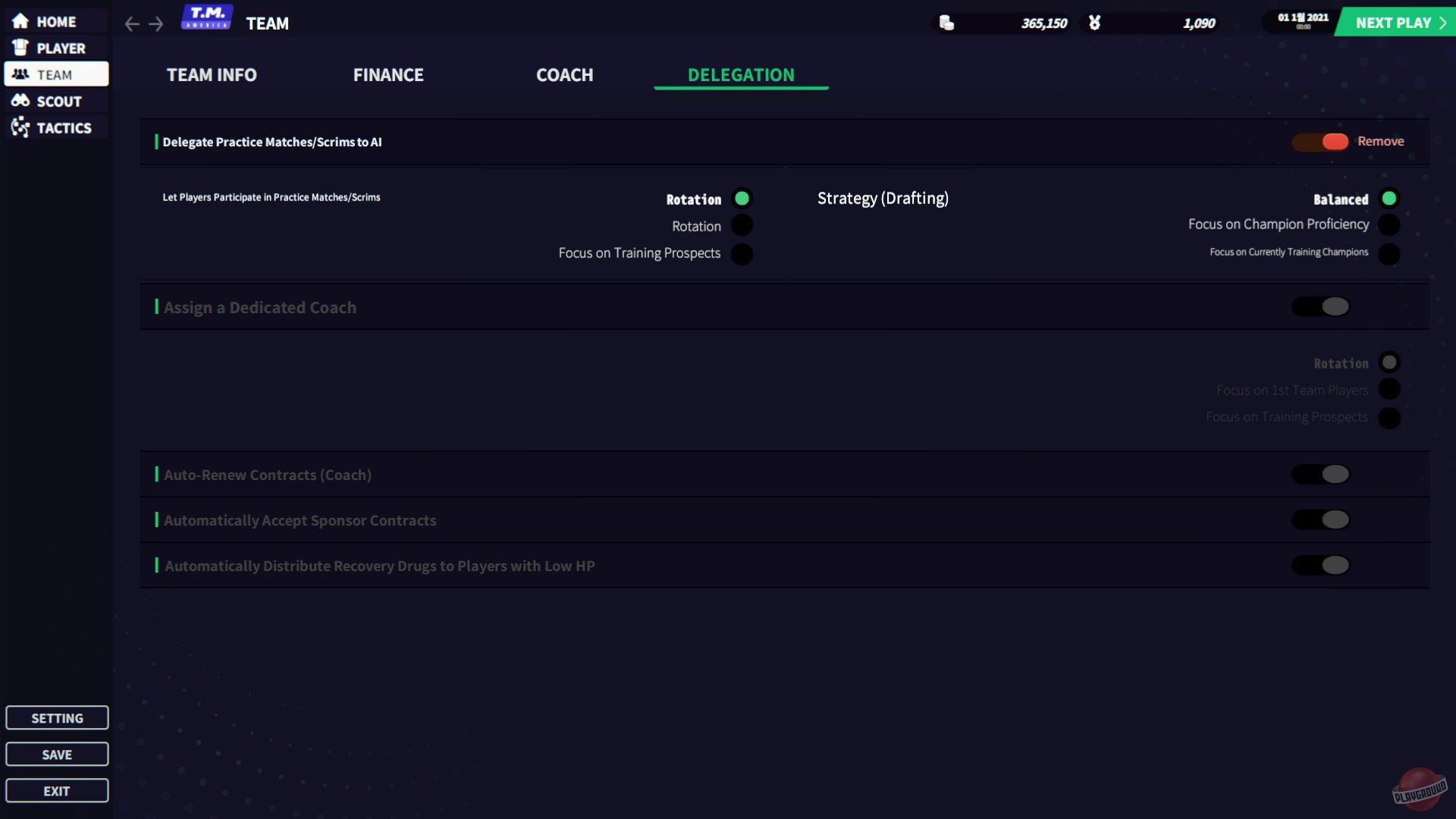Select the Player section in the sidebar
The image size is (1456, 819).
click(57, 47)
